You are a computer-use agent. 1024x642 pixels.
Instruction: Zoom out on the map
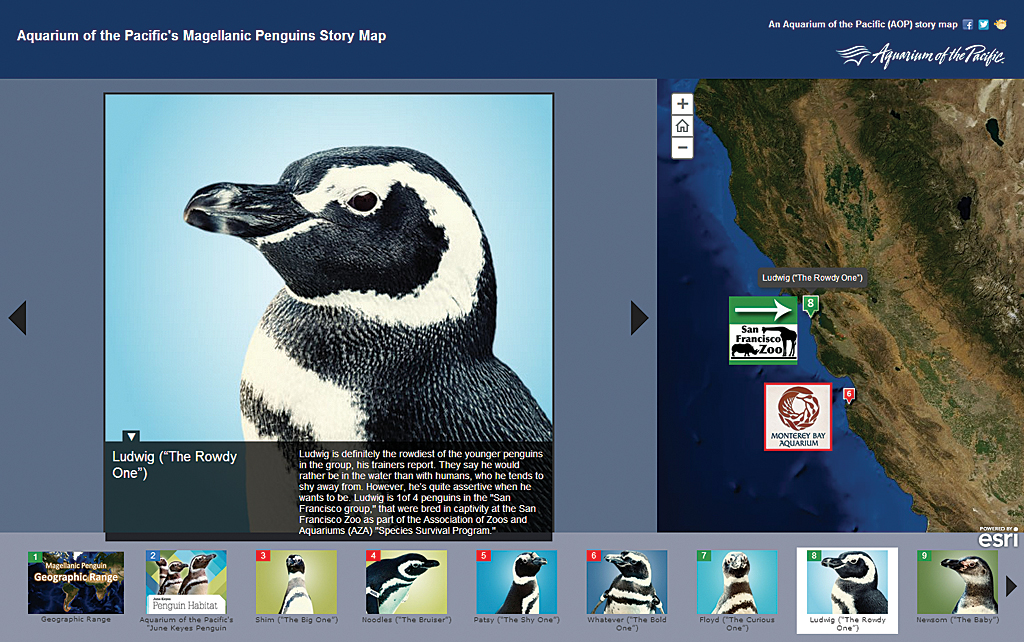682,148
